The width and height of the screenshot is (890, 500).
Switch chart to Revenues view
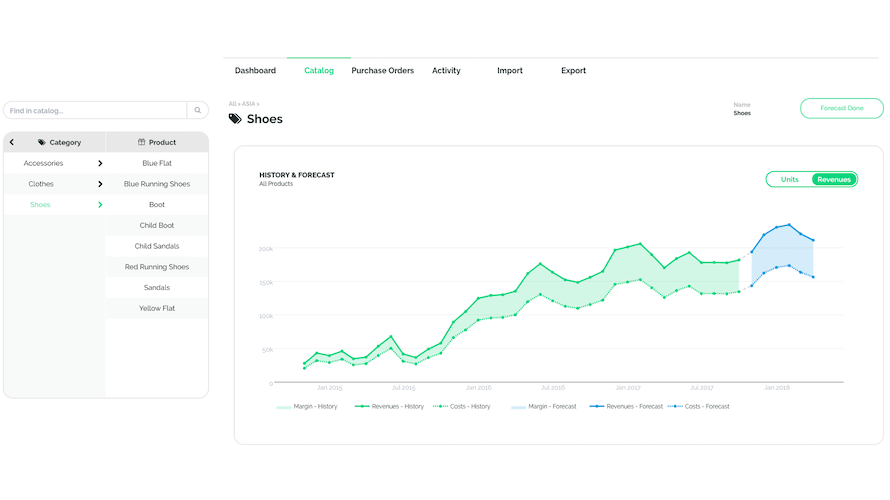834,179
